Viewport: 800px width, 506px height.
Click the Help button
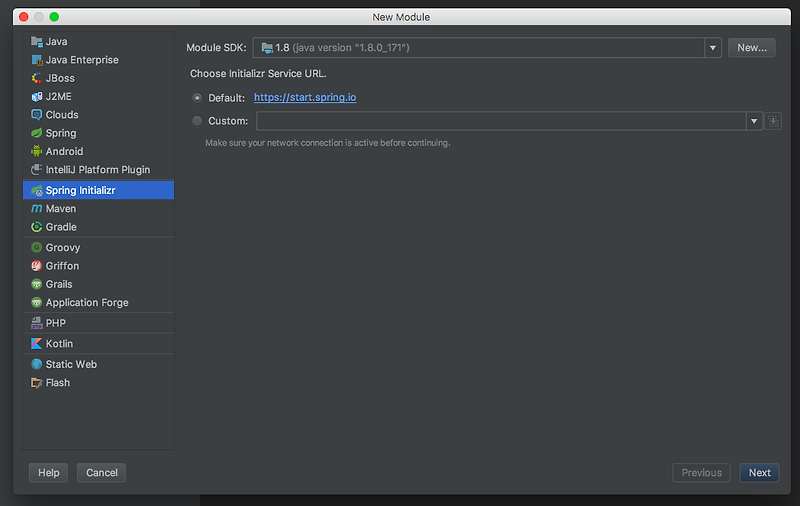(48, 473)
